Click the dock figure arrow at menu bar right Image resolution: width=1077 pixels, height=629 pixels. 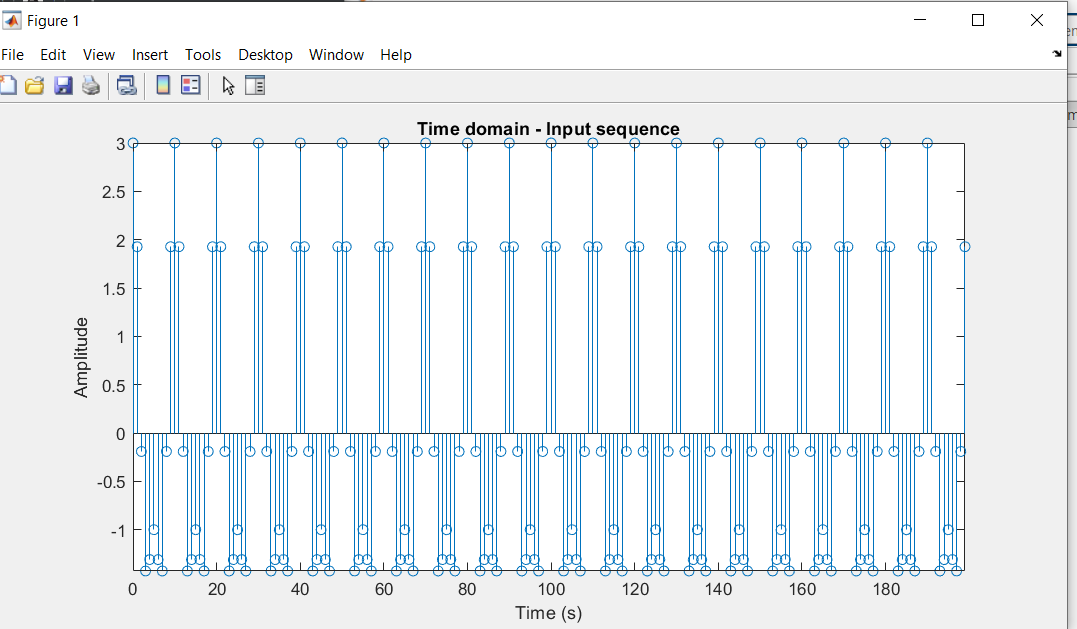(x=1057, y=55)
